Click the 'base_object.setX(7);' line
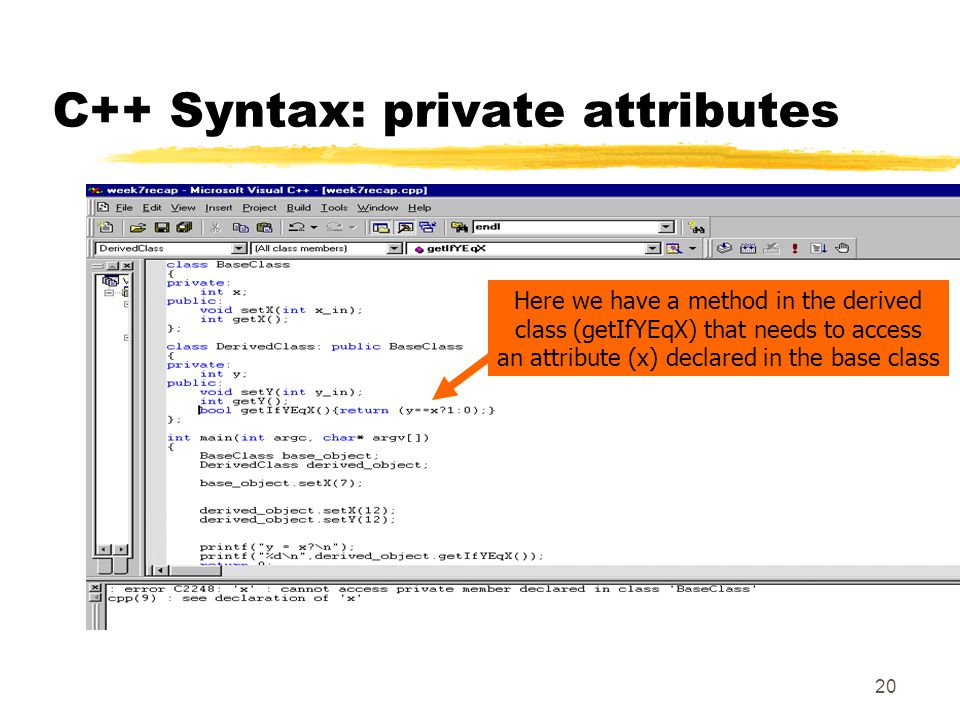The height and width of the screenshot is (720, 960). click(281, 483)
